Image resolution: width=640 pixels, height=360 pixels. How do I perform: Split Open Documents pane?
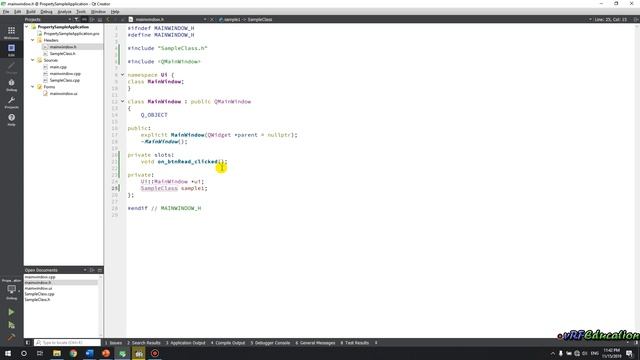click(92, 270)
